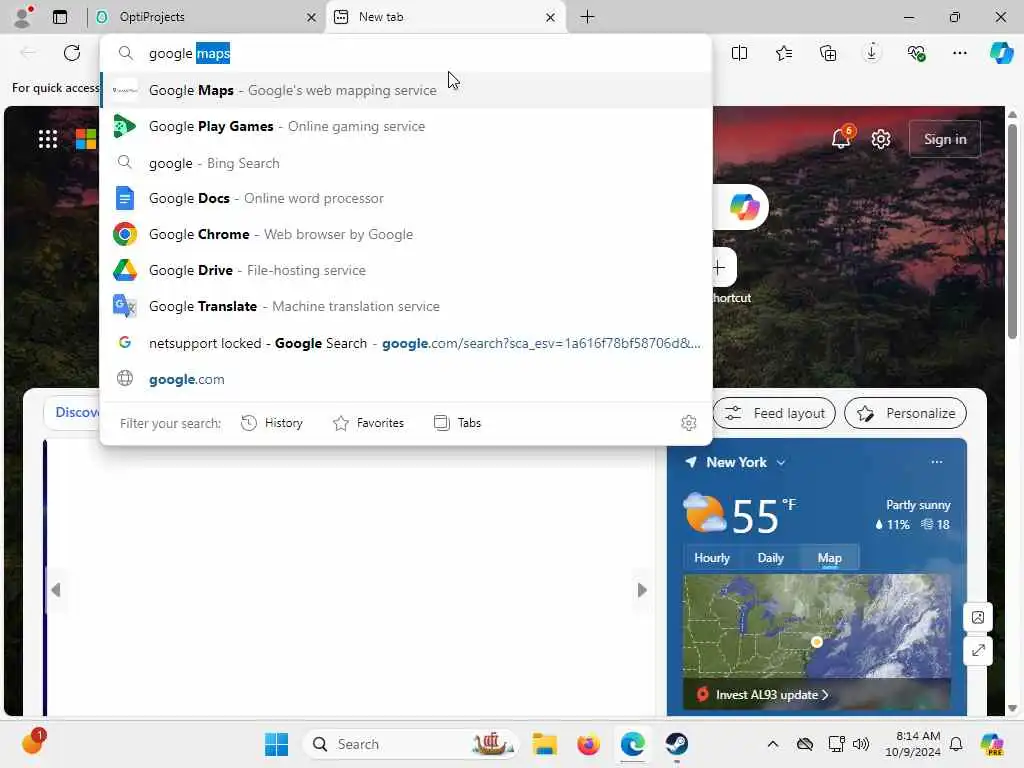Viewport: 1024px width, 768px height.
Task: Show hidden system tray icons chevron
Action: point(773,744)
